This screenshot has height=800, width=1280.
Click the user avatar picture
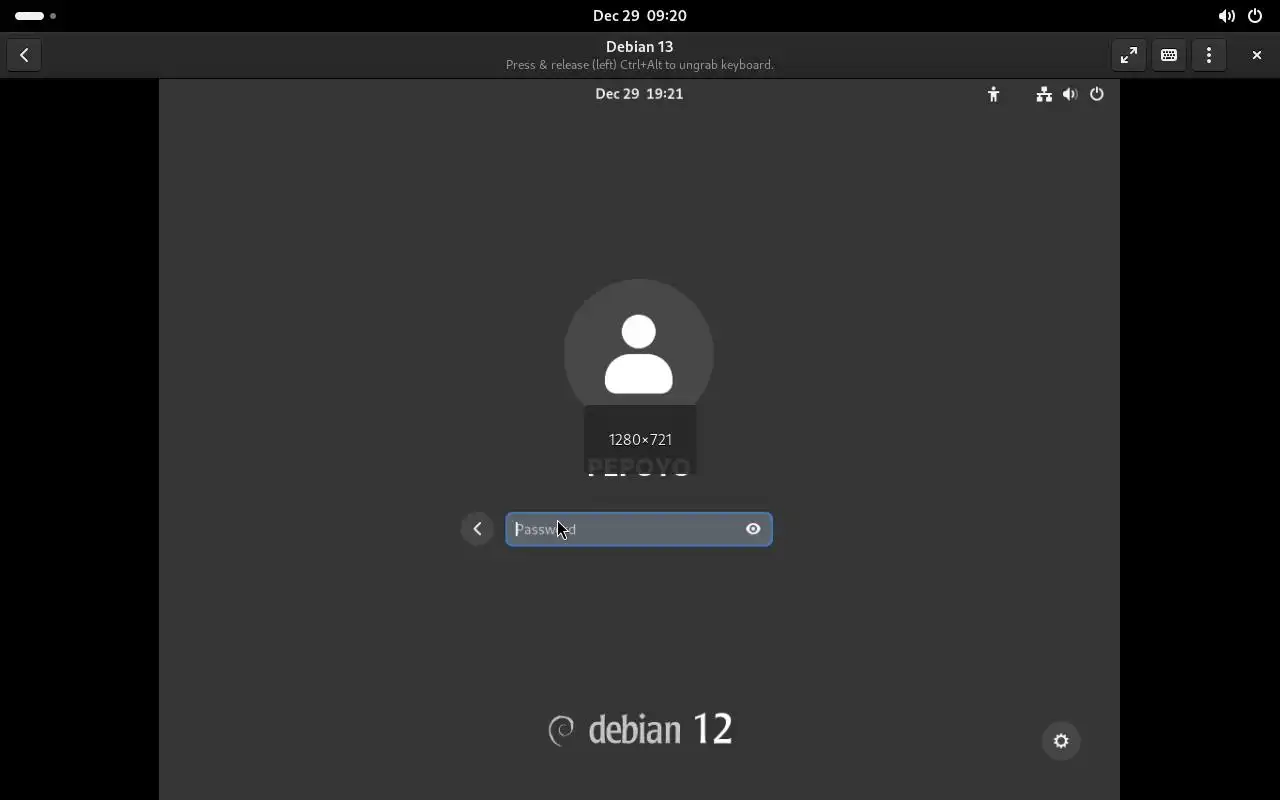tap(639, 354)
